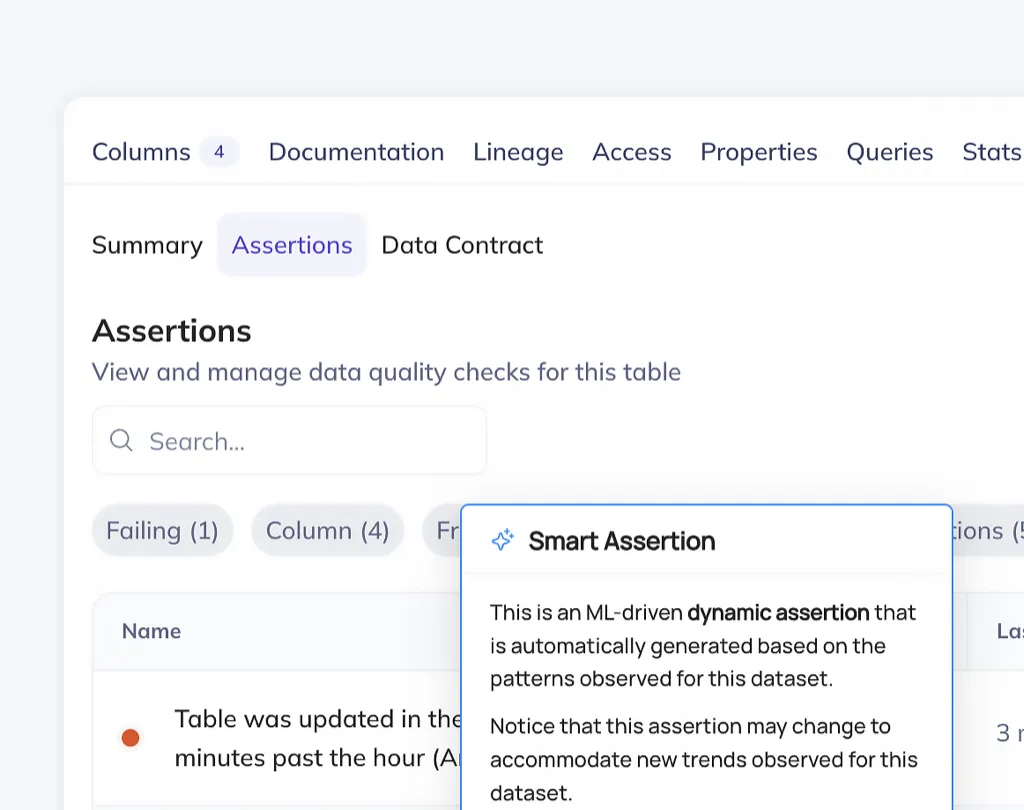The image size is (1024, 810).
Task: Switch to the Stats tab
Action: coord(991,152)
